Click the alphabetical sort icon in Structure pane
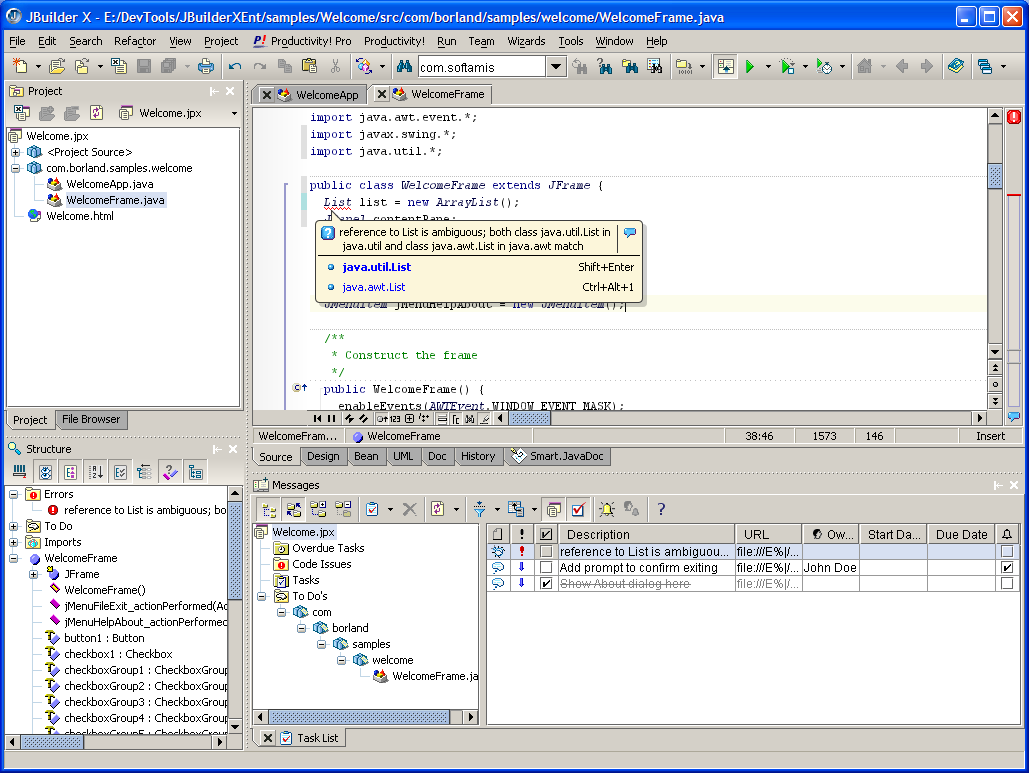 tap(97, 472)
